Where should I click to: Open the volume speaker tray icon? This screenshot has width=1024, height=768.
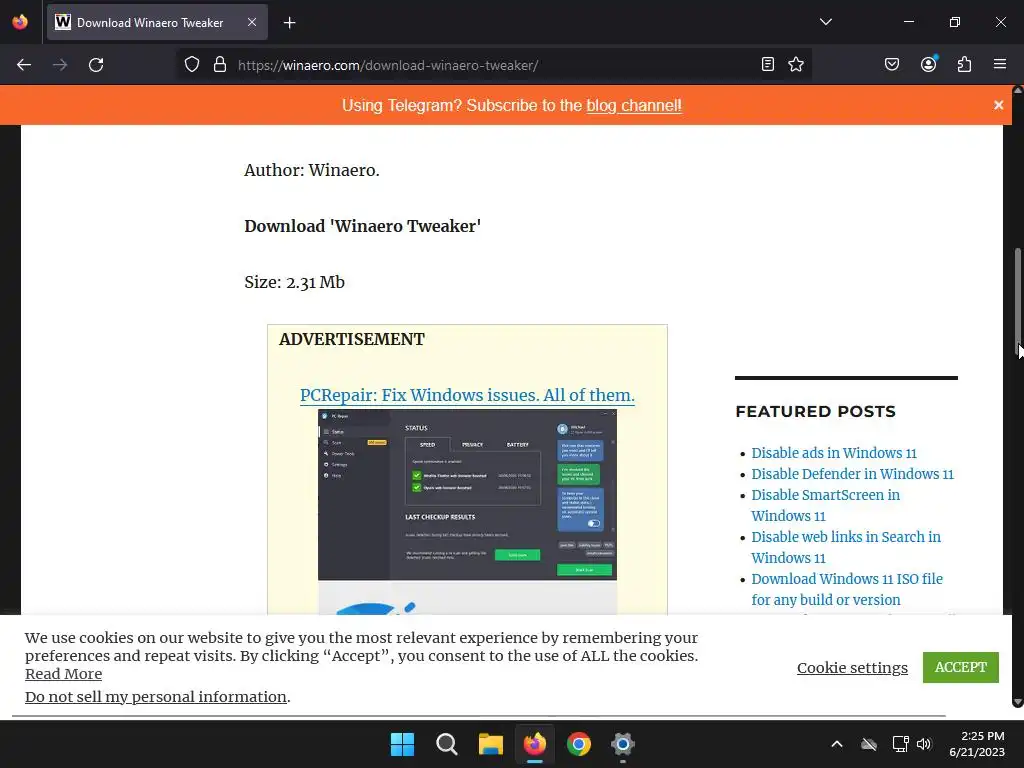coord(924,744)
